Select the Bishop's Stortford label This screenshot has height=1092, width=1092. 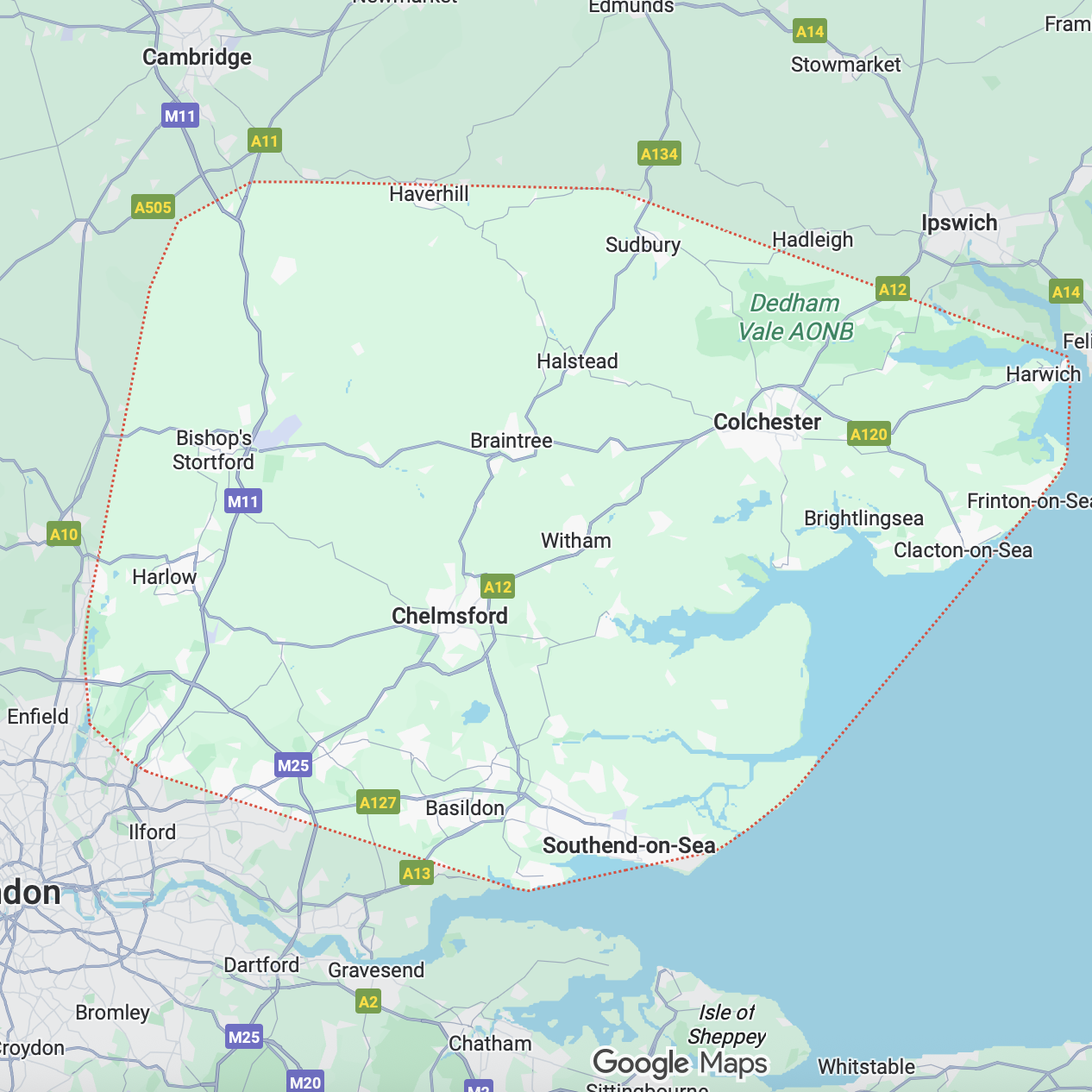(x=214, y=450)
